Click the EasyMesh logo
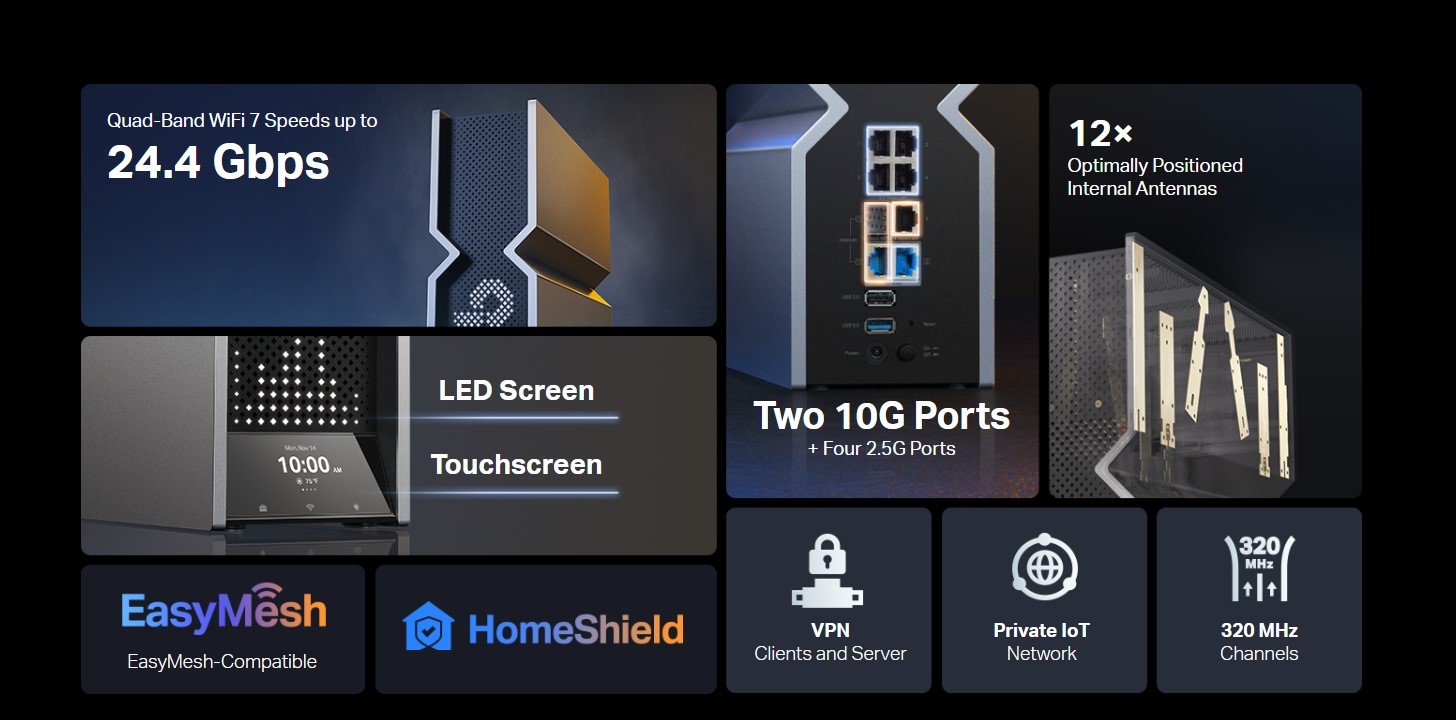Screen dimensions: 1456x720 pyautogui.click(x=223, y=609)
